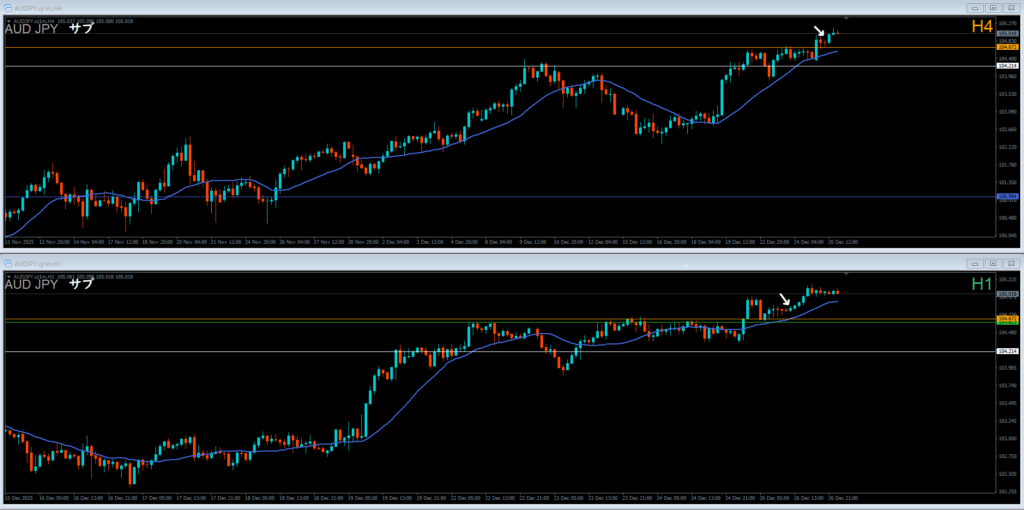Click the white arrow on the H4 chart
Viewport: 1024px width, 510px height.
[819, 31]
